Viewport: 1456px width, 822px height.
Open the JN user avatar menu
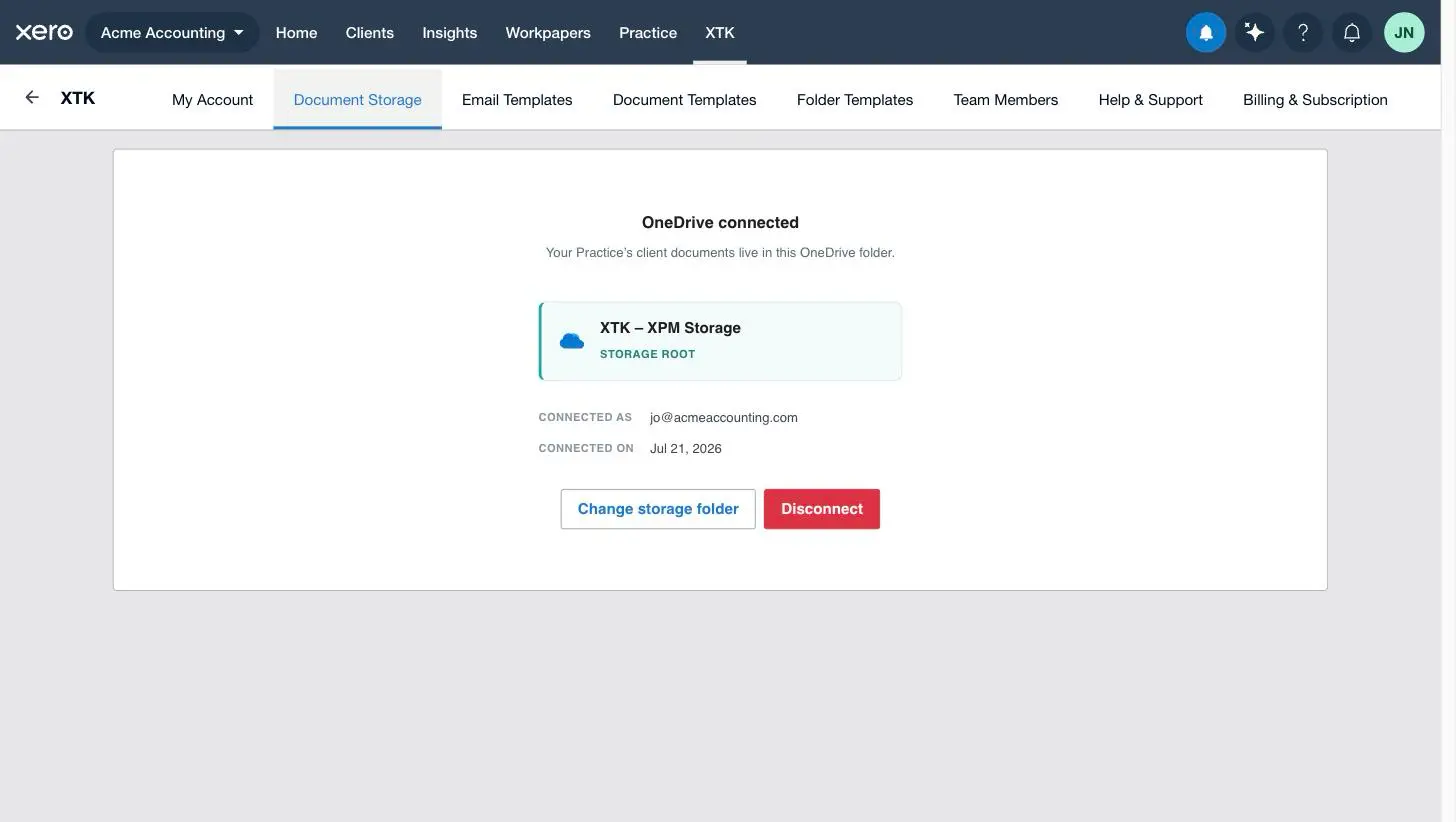click(1404, 32)
